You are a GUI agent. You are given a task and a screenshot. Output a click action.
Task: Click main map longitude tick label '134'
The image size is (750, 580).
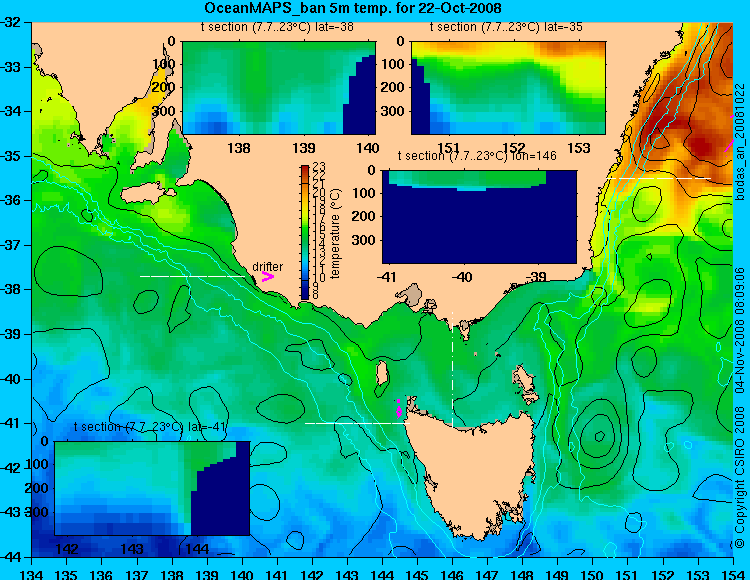(x=32, y=574)
